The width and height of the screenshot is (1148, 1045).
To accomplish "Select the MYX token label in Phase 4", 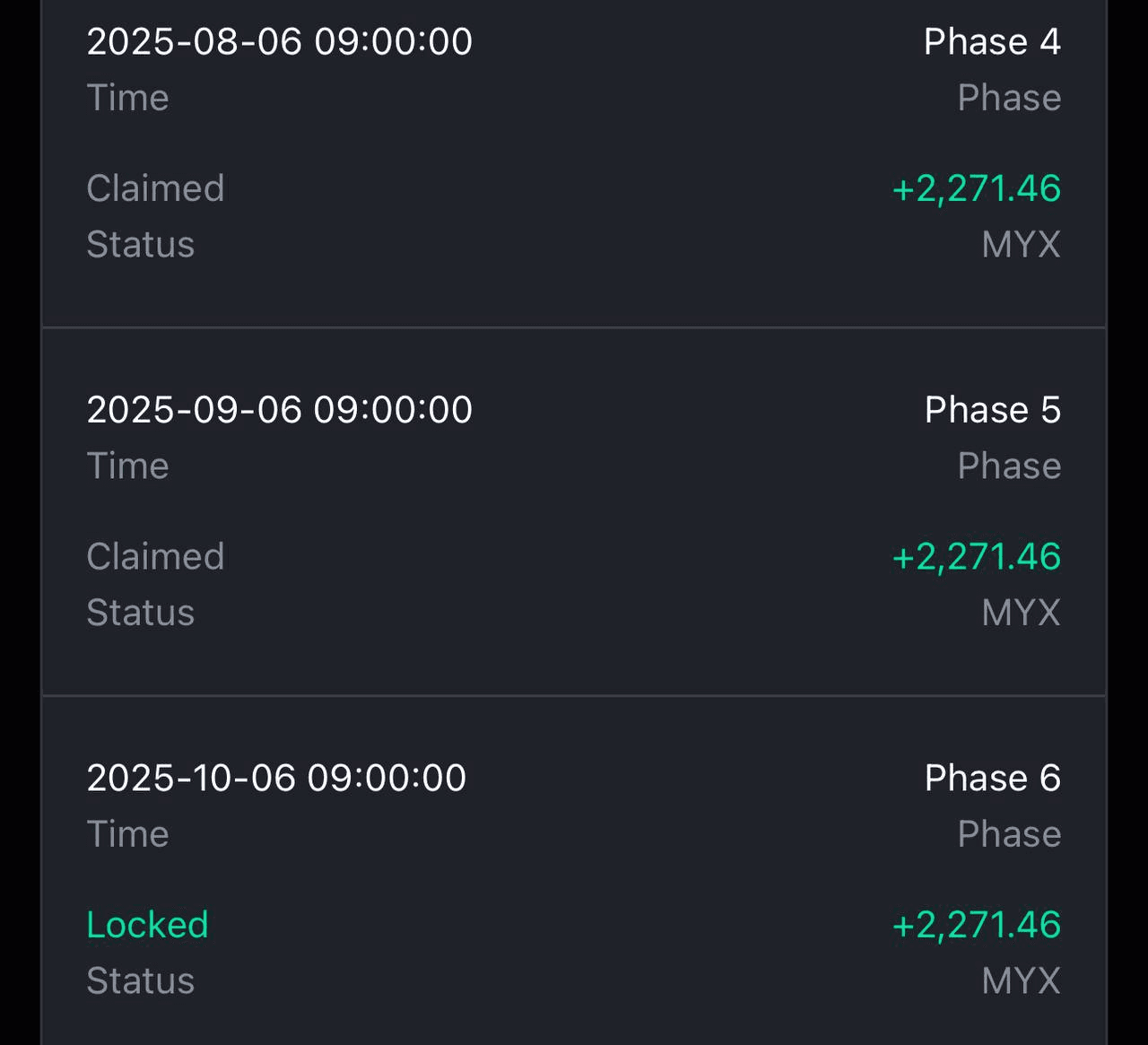I will tap(1021, 244).
